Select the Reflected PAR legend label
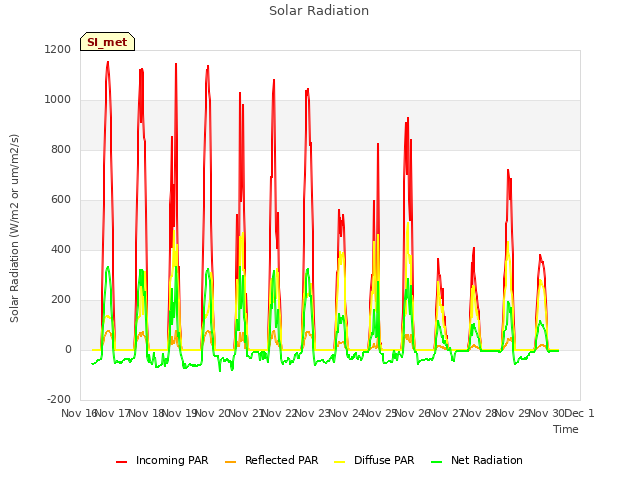 point(281,460)
